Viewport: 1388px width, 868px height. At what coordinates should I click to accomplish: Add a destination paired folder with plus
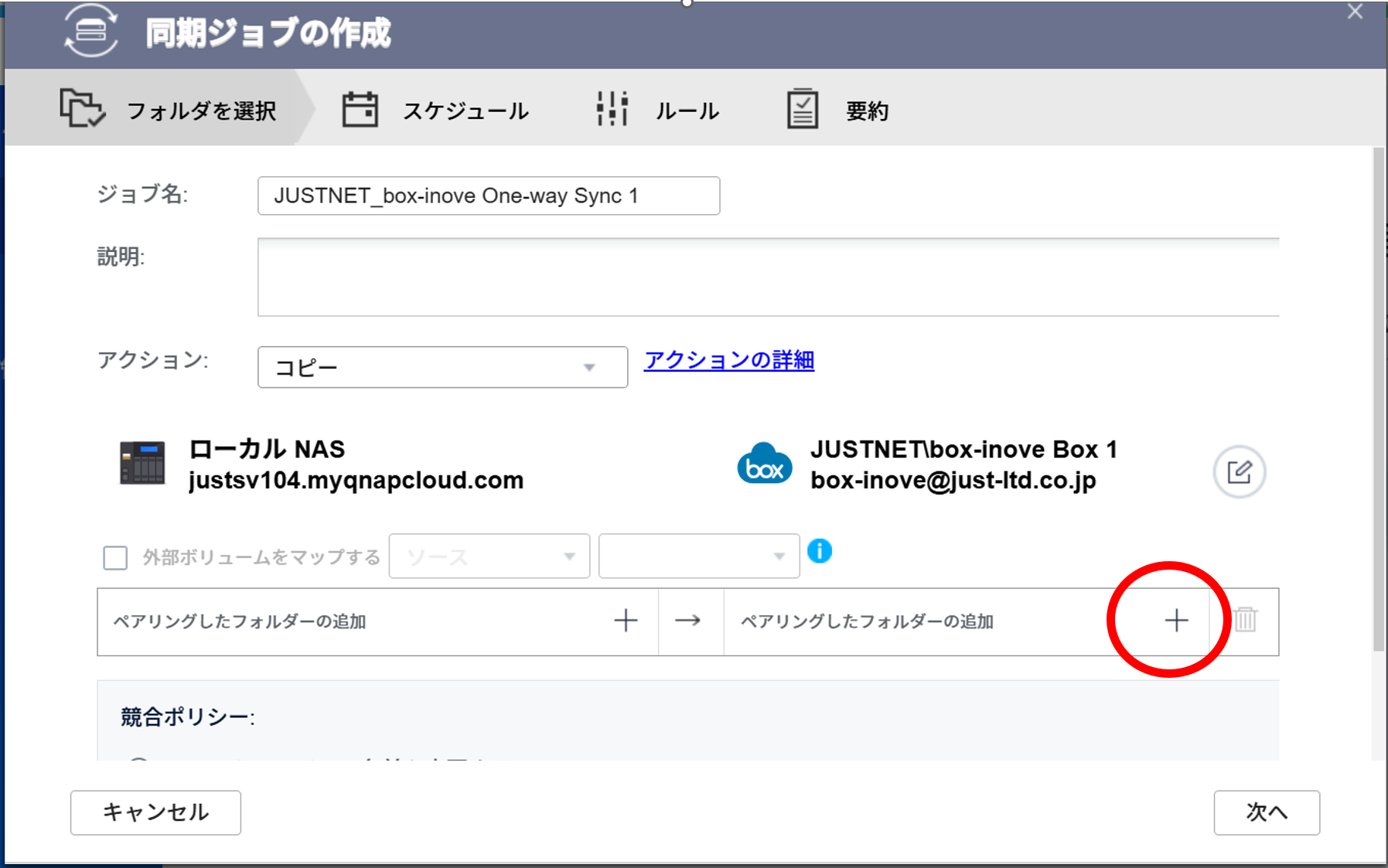[1176, 621]
